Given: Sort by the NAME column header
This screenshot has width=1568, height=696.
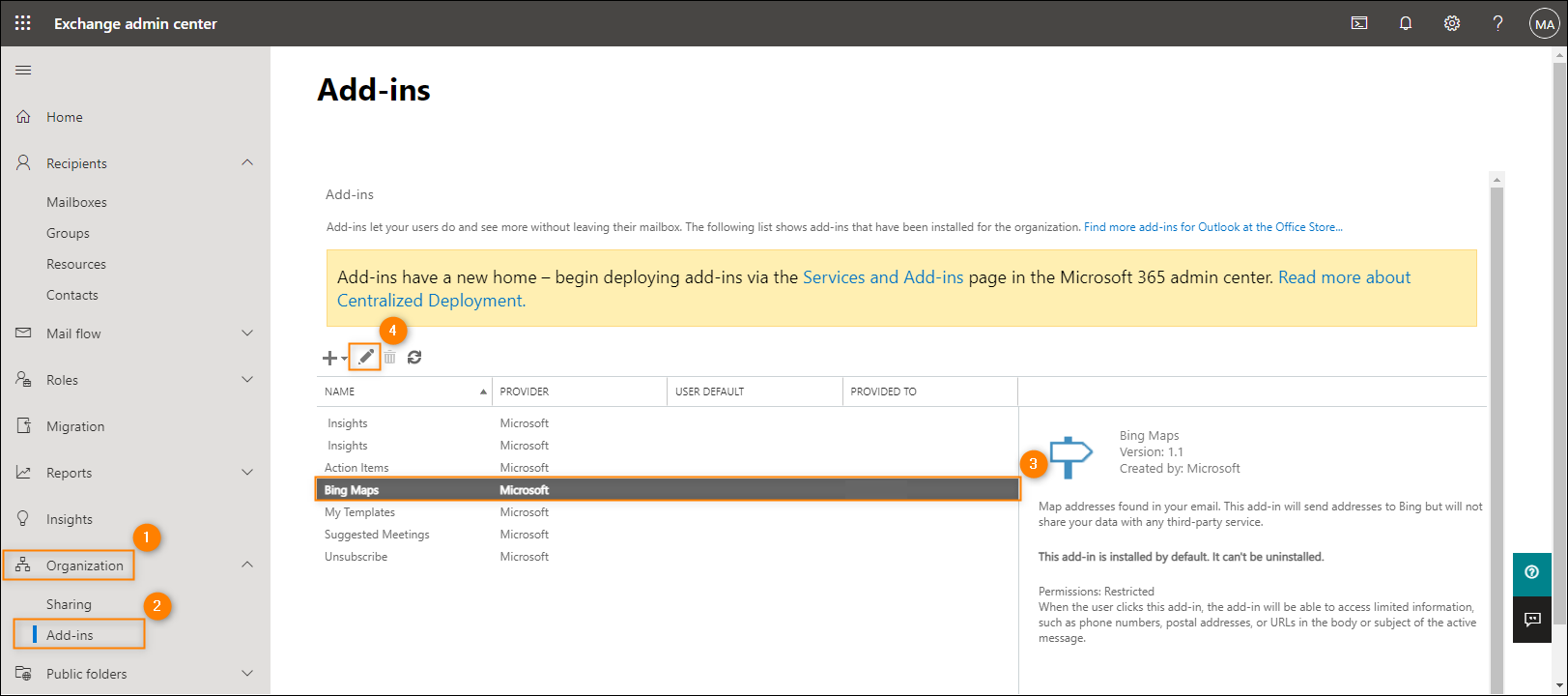Looking at the screenshot, I should click(405, 391).
